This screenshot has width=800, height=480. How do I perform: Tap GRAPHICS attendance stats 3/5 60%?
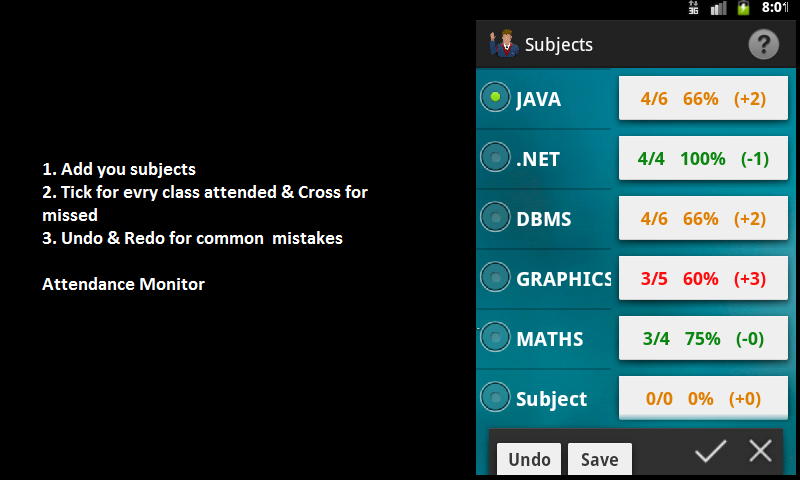(x=703, y=278)
